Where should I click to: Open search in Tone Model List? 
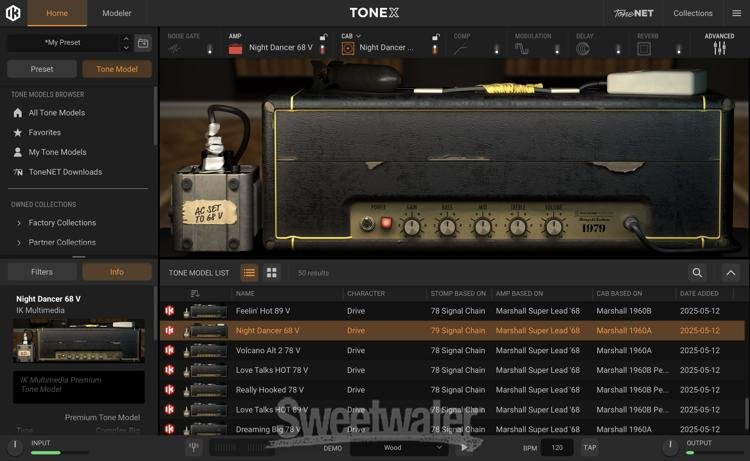tap(697, 273)
